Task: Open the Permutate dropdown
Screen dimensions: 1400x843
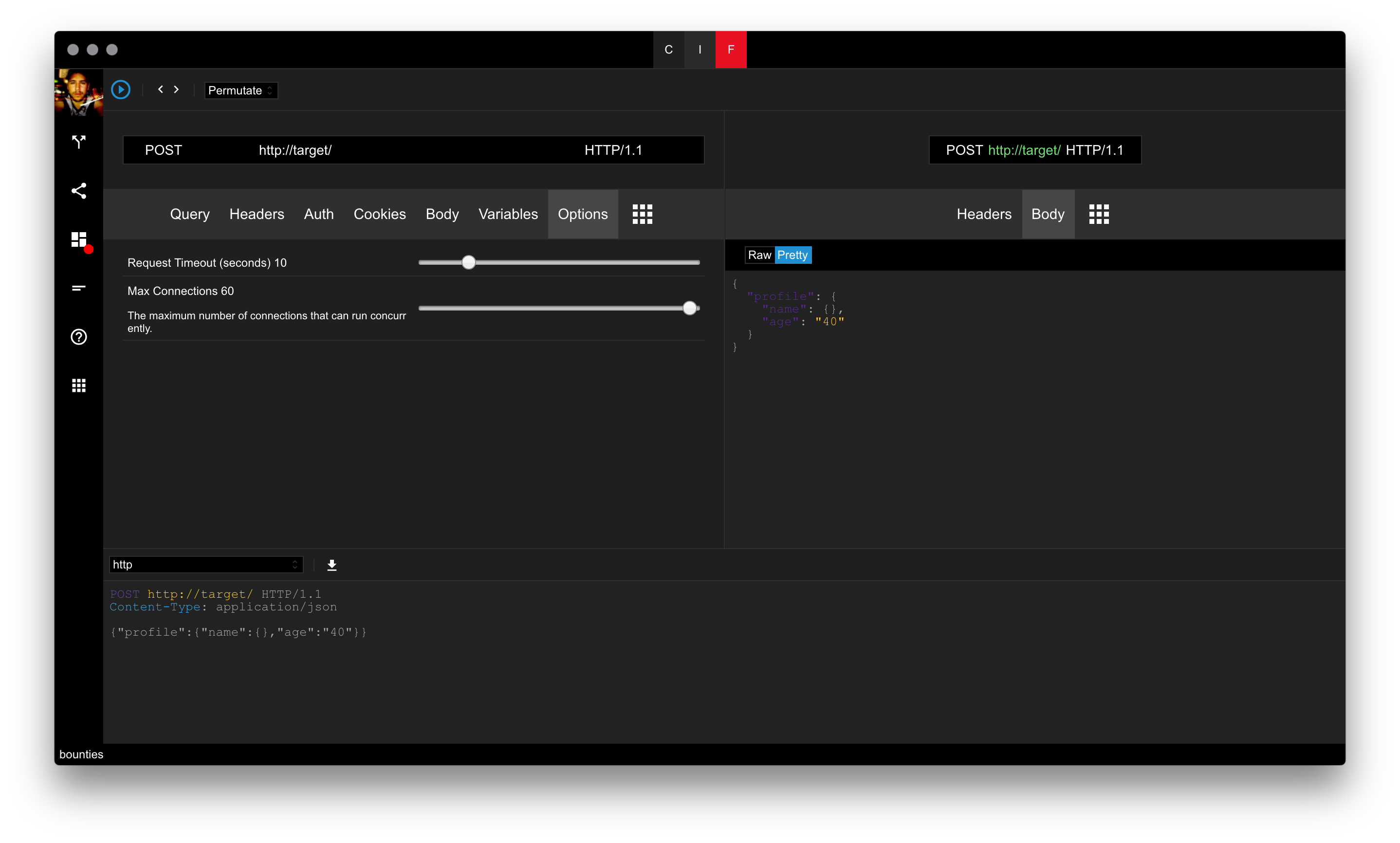Action: point(241,91)
